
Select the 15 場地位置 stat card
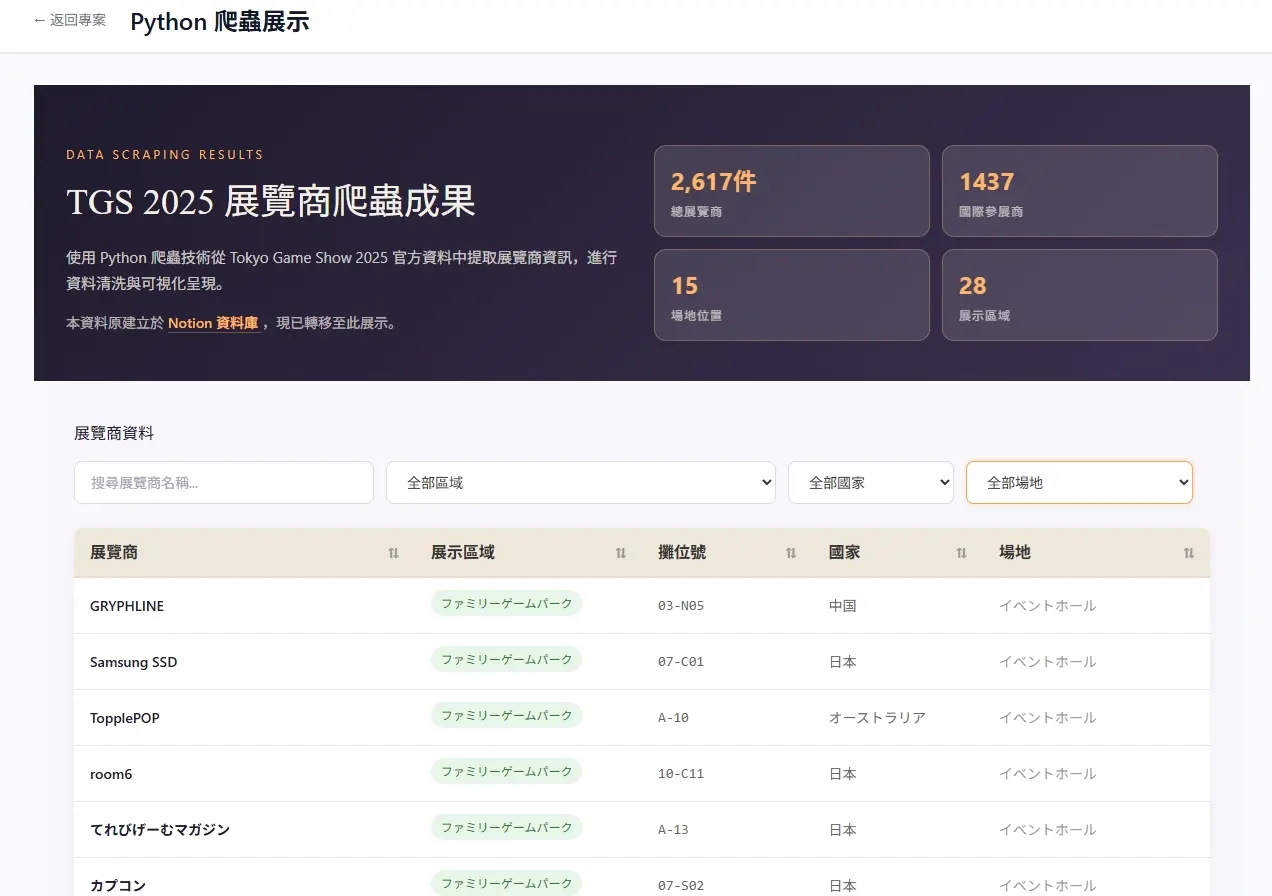pos(792,295)
